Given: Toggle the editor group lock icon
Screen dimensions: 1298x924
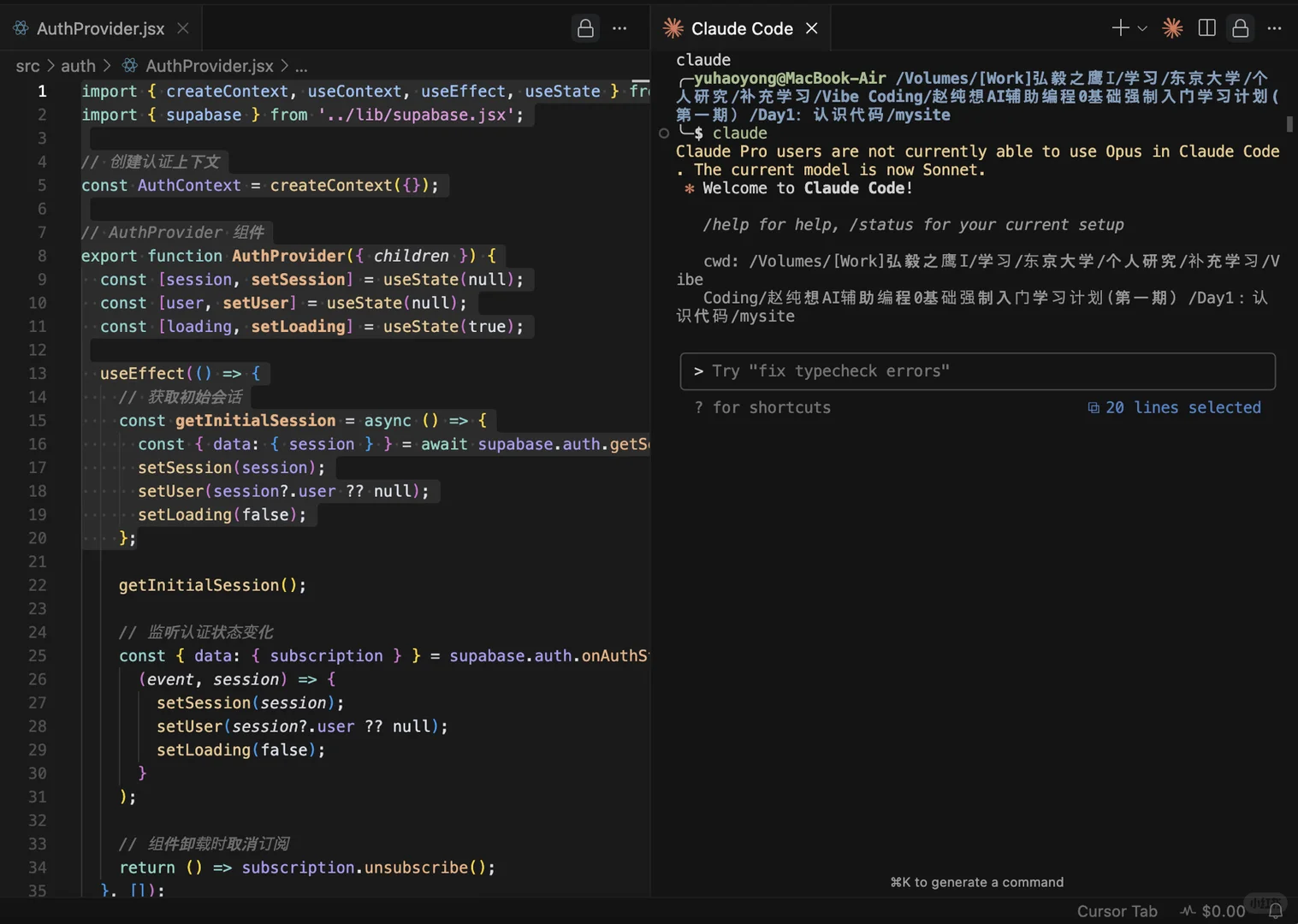Looking at the screenshot, I should [585, 28].
